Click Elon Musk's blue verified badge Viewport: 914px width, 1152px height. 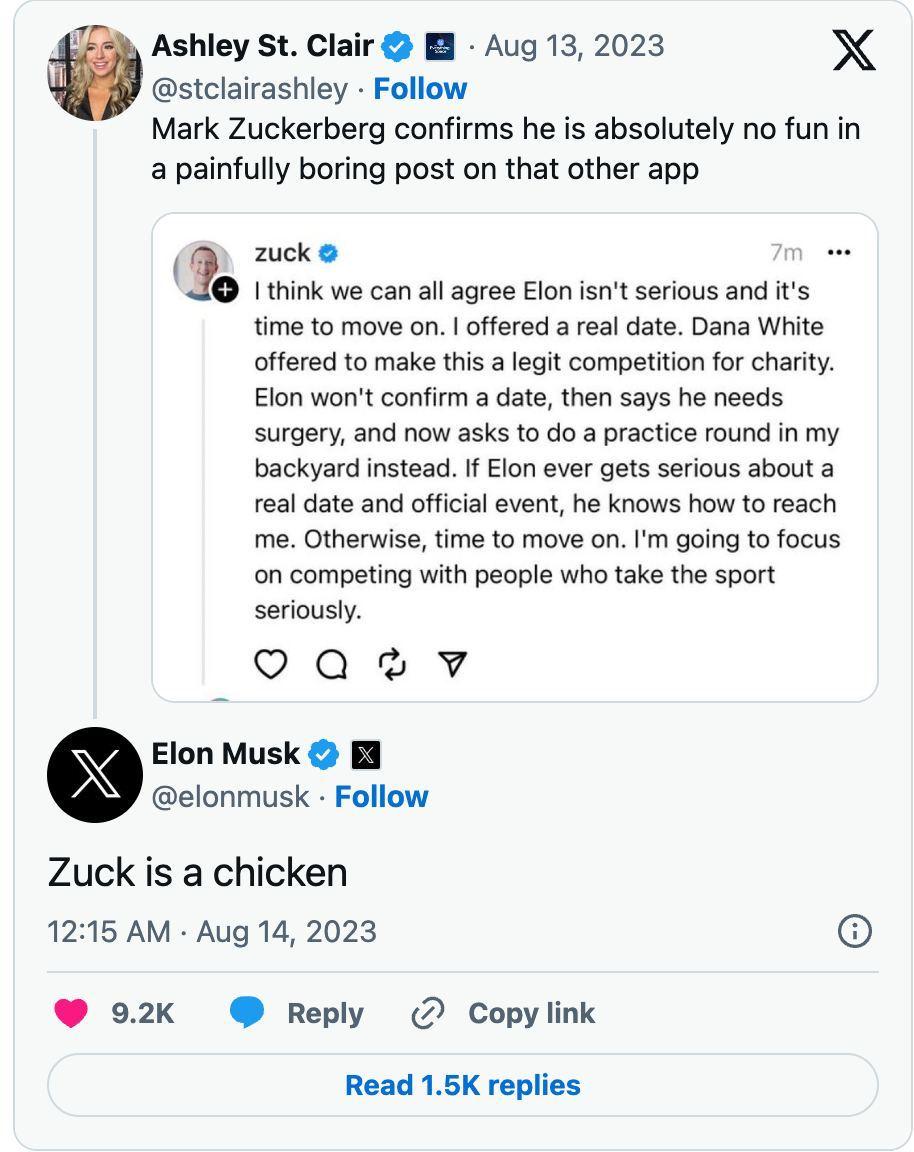pos(322,755)
